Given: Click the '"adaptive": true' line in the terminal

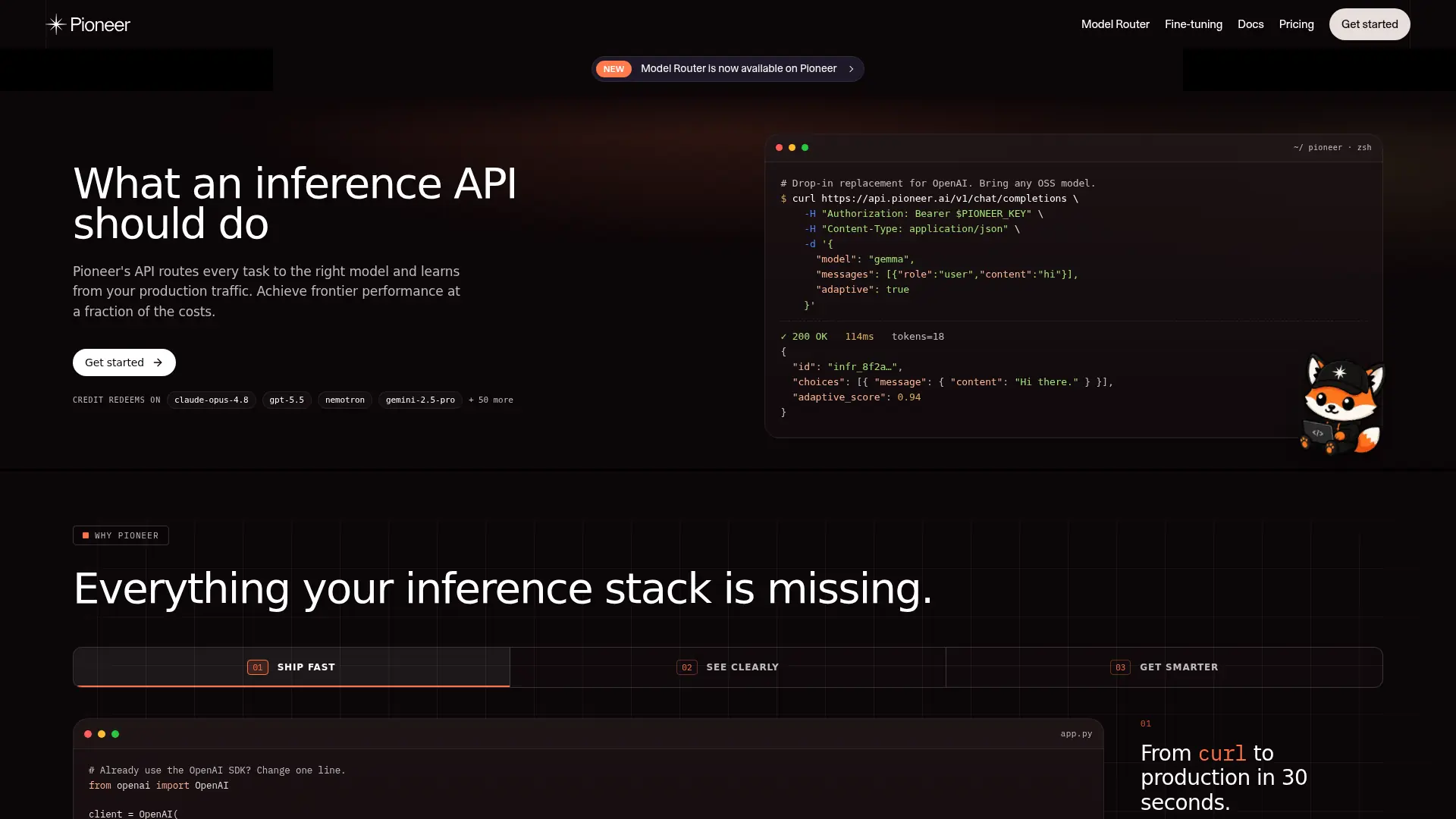Looking at the screenshot, I should (862, 290).
